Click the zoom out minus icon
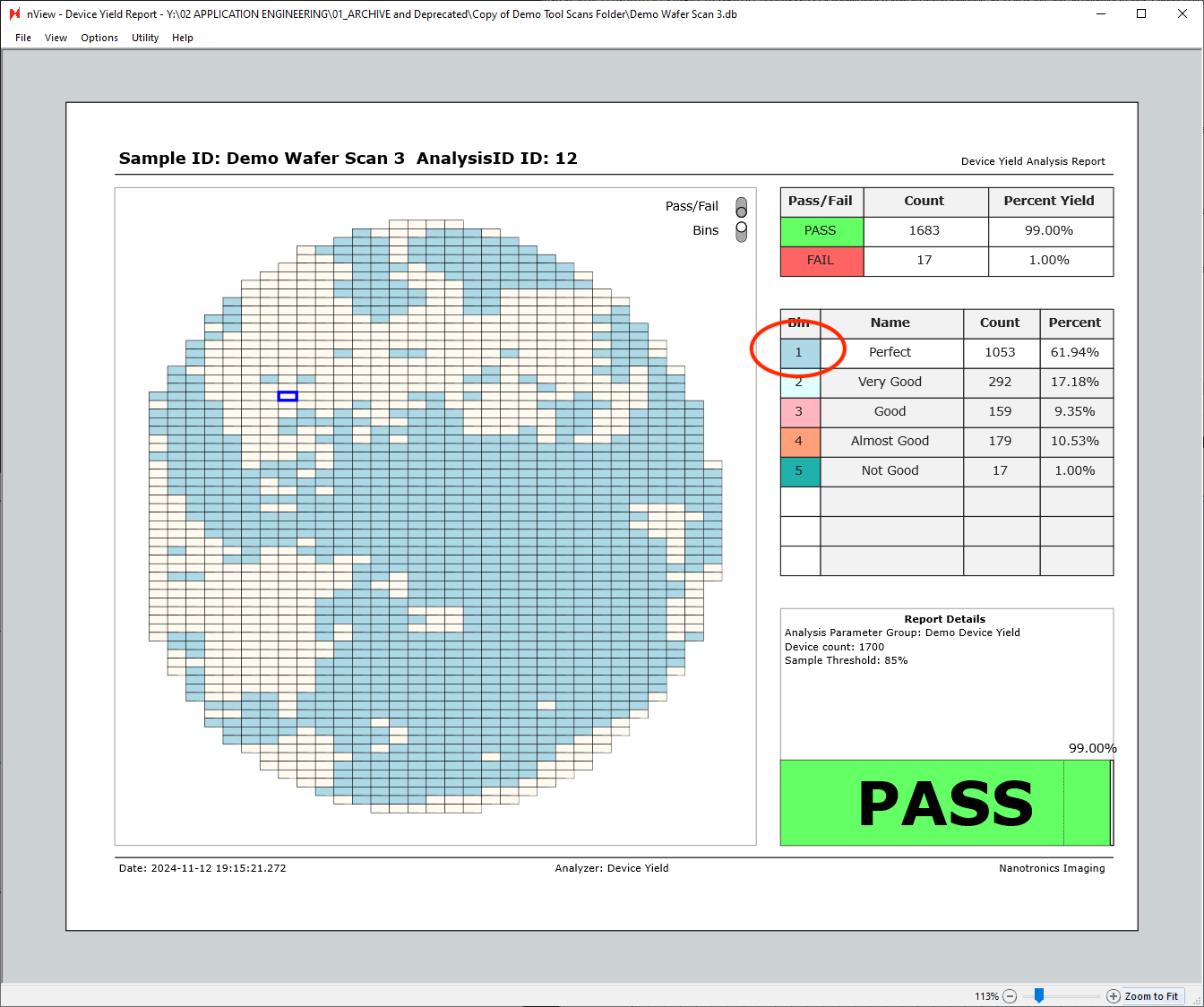This screenshot has height=1007, width=1204. click(1010, 996)
